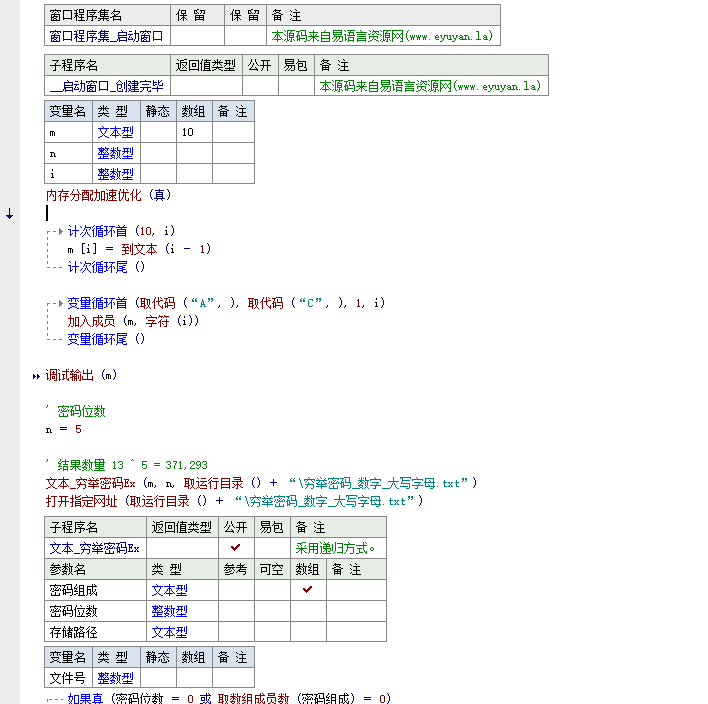Click the array size cell containing 10
This screenshot has height=704, width=708.
(194, 132)
